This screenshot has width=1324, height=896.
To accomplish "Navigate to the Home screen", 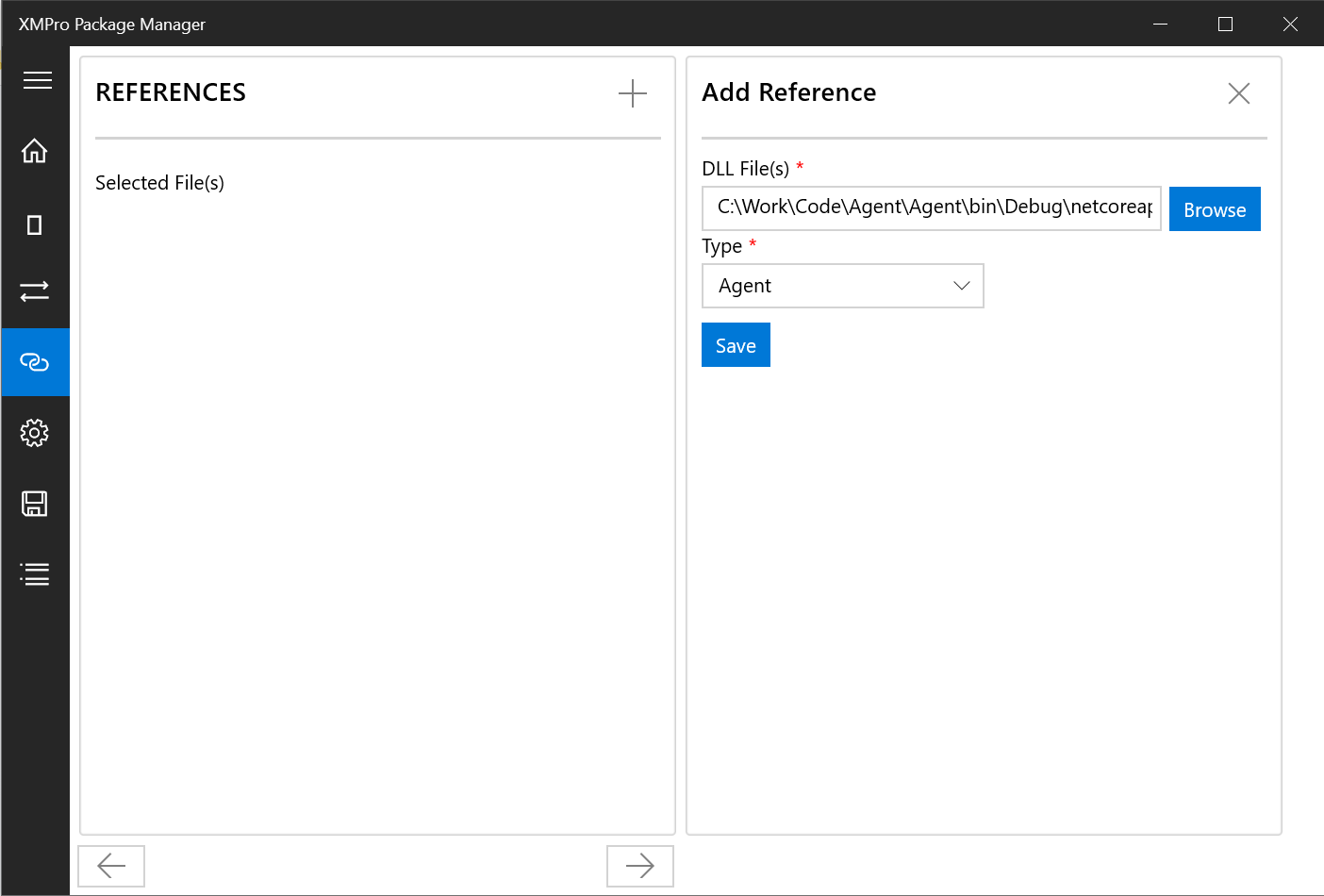I will coord(35,151).
